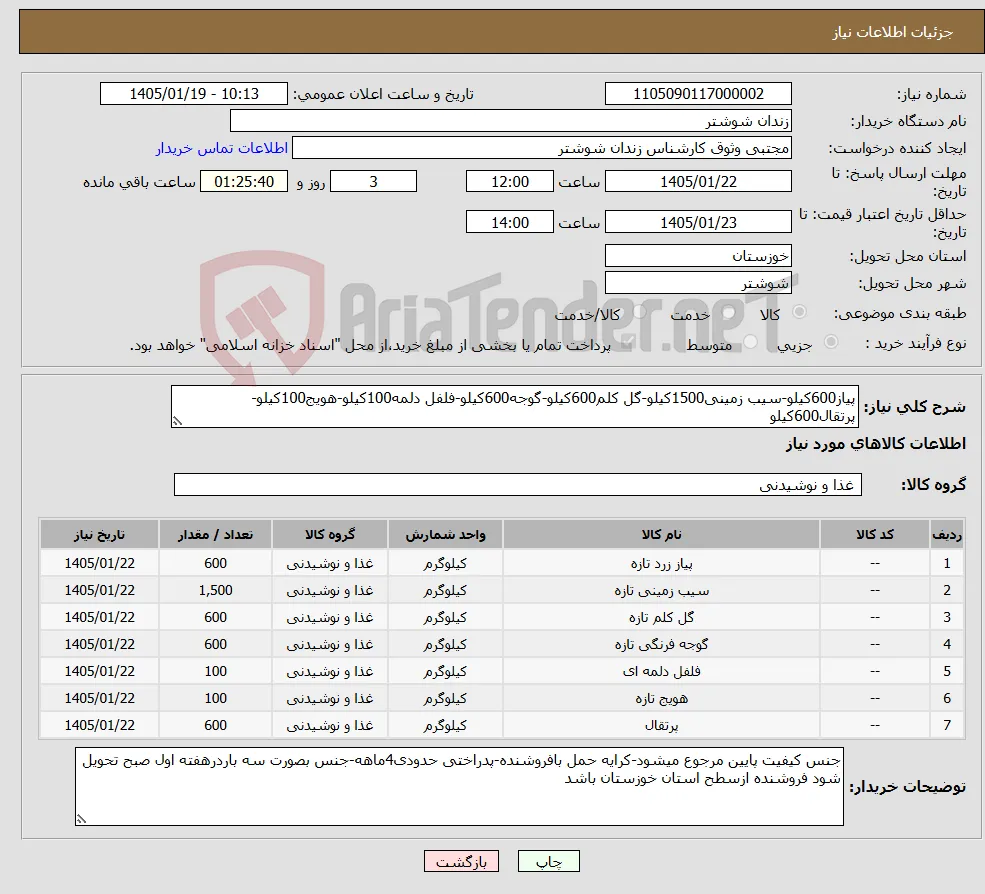This screenshot has height=894, width=985.
Task: Click the گروه کالا column header
Action: pos(330,535)
